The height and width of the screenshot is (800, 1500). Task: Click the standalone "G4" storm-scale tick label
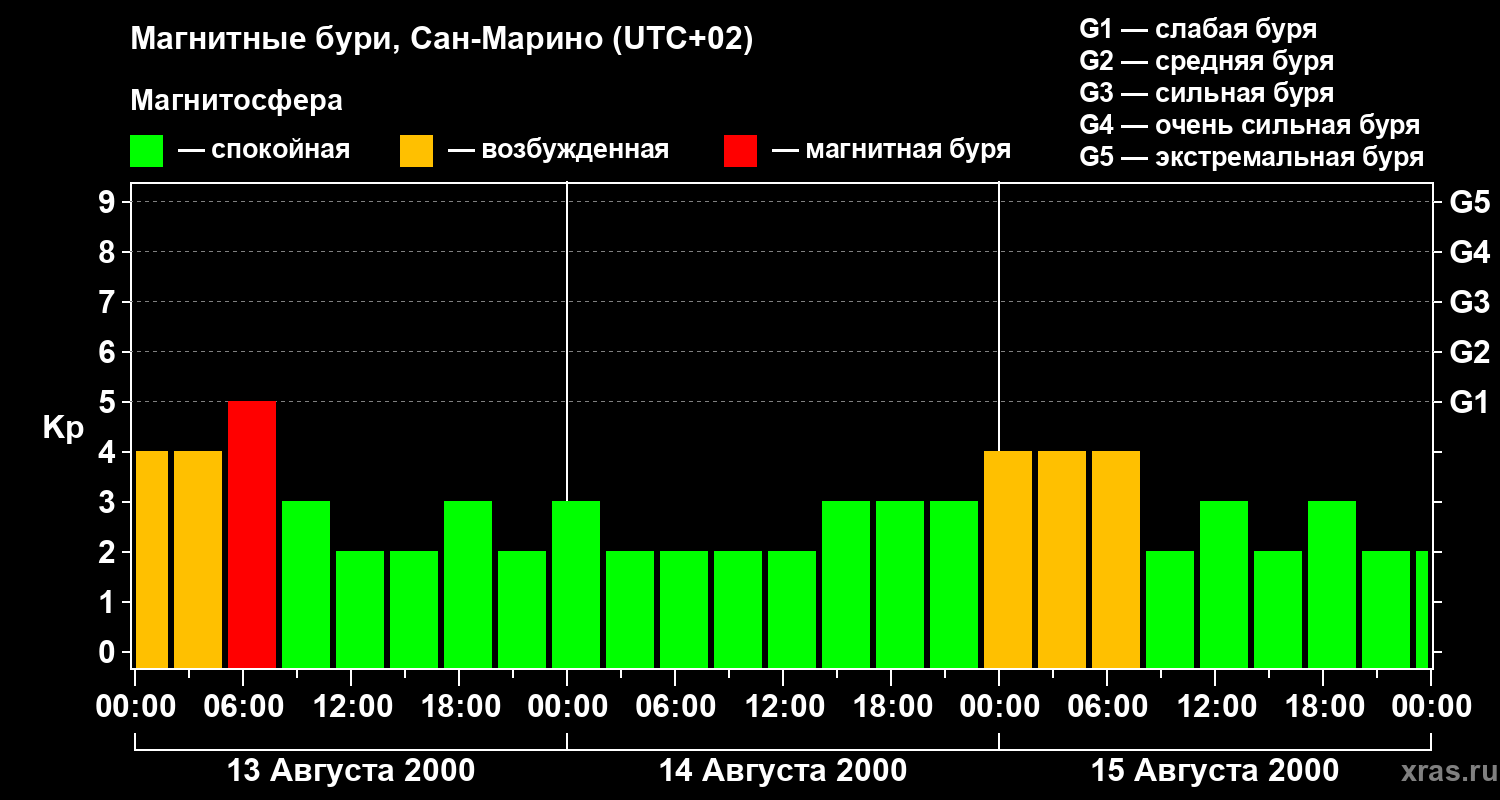[x=1470, y=252]
